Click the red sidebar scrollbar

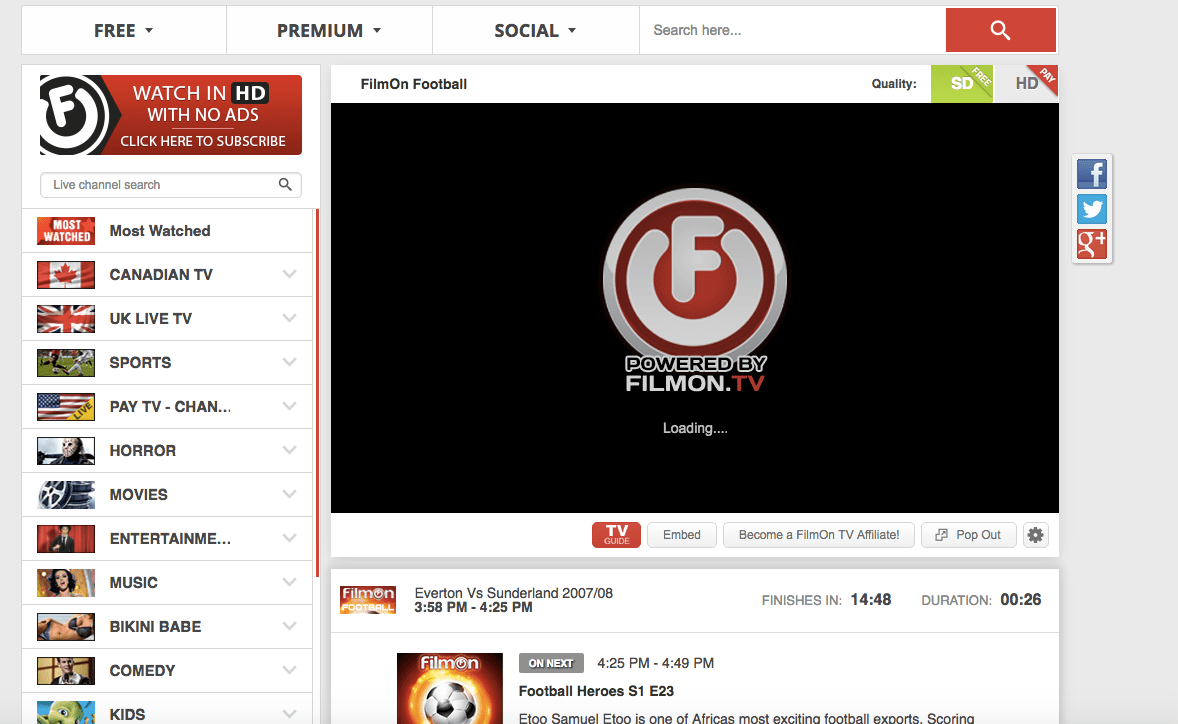pyautogui.click(x=318, y=392)
